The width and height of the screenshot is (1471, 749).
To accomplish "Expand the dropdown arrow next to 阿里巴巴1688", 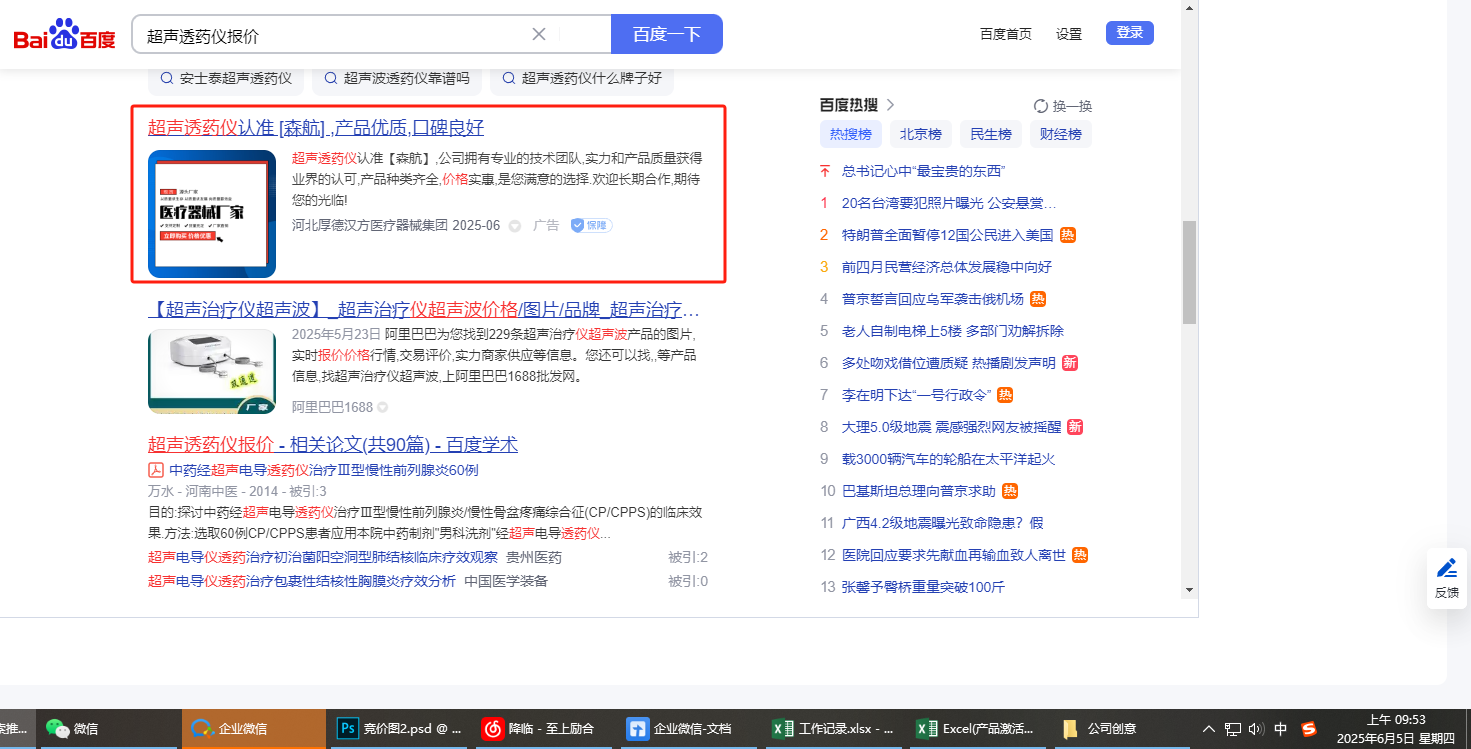I will (383, 408).
